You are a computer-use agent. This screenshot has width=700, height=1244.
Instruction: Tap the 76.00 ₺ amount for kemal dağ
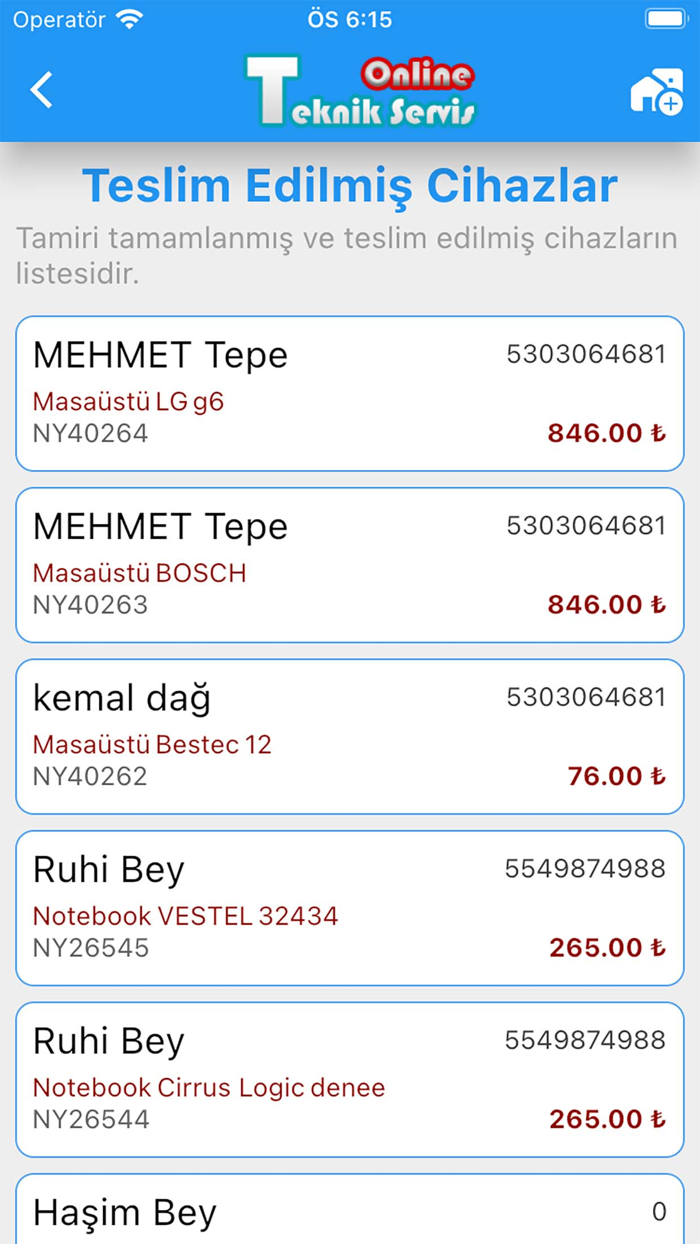click(x=615, y=776)
